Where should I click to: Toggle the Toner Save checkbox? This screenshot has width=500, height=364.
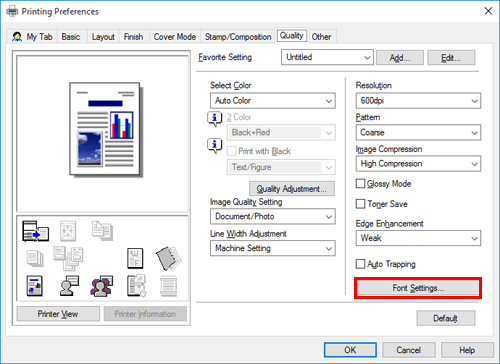(x=360, y=204)
